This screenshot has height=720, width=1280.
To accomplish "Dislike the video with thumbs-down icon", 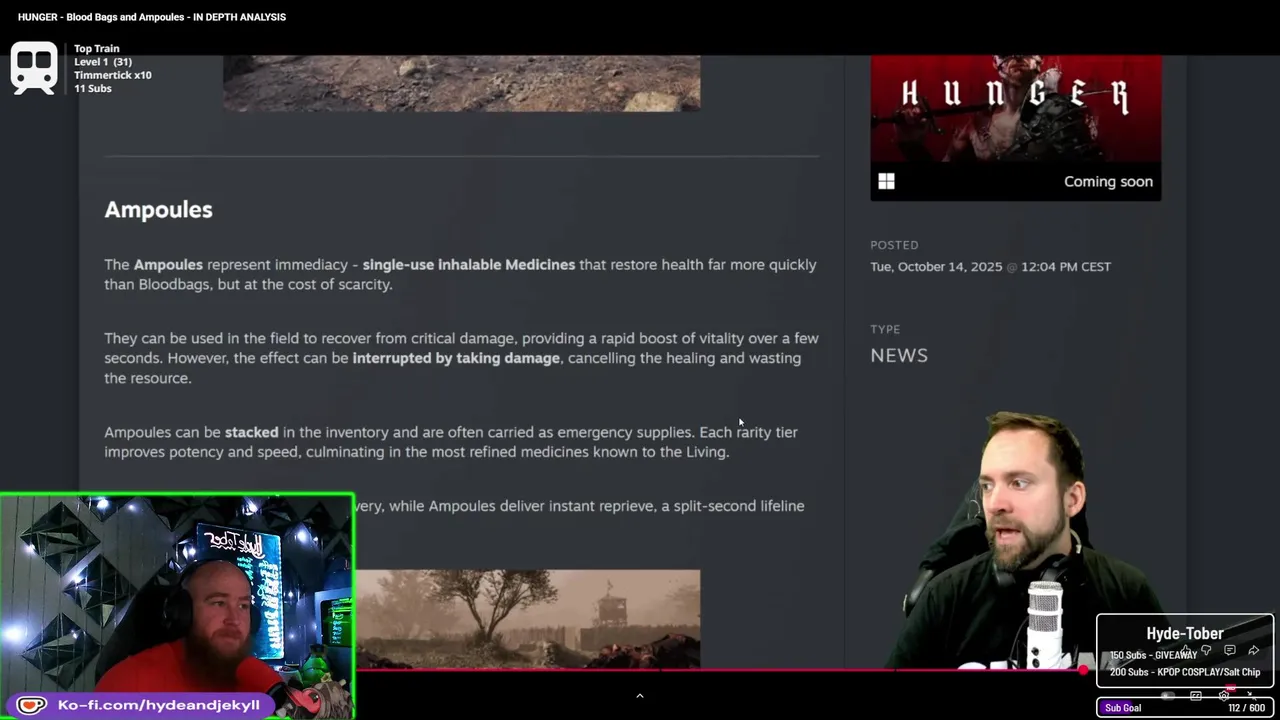I will click(x=1206, y=650).
